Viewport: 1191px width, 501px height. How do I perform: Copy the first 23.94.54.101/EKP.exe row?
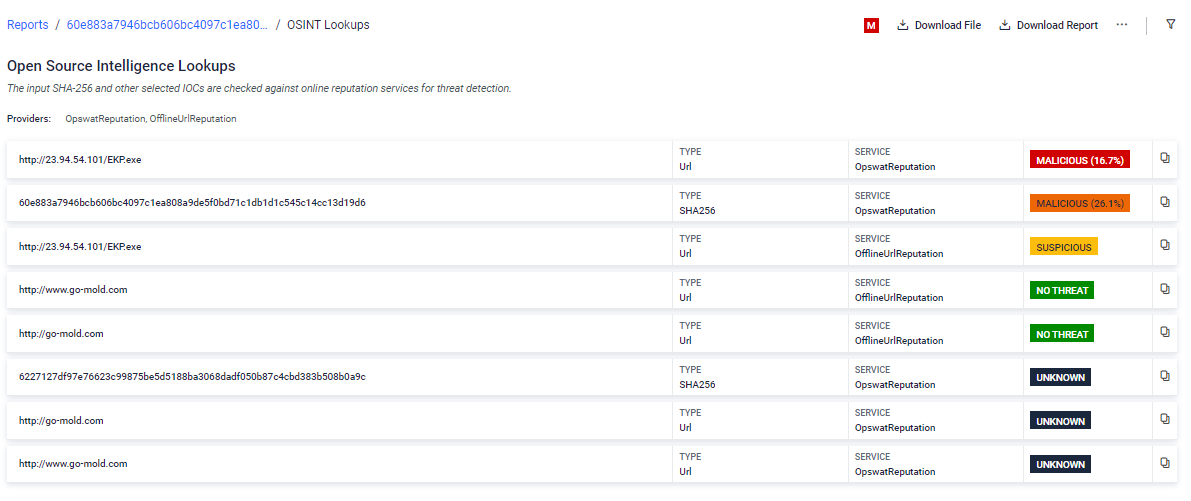1165,159
